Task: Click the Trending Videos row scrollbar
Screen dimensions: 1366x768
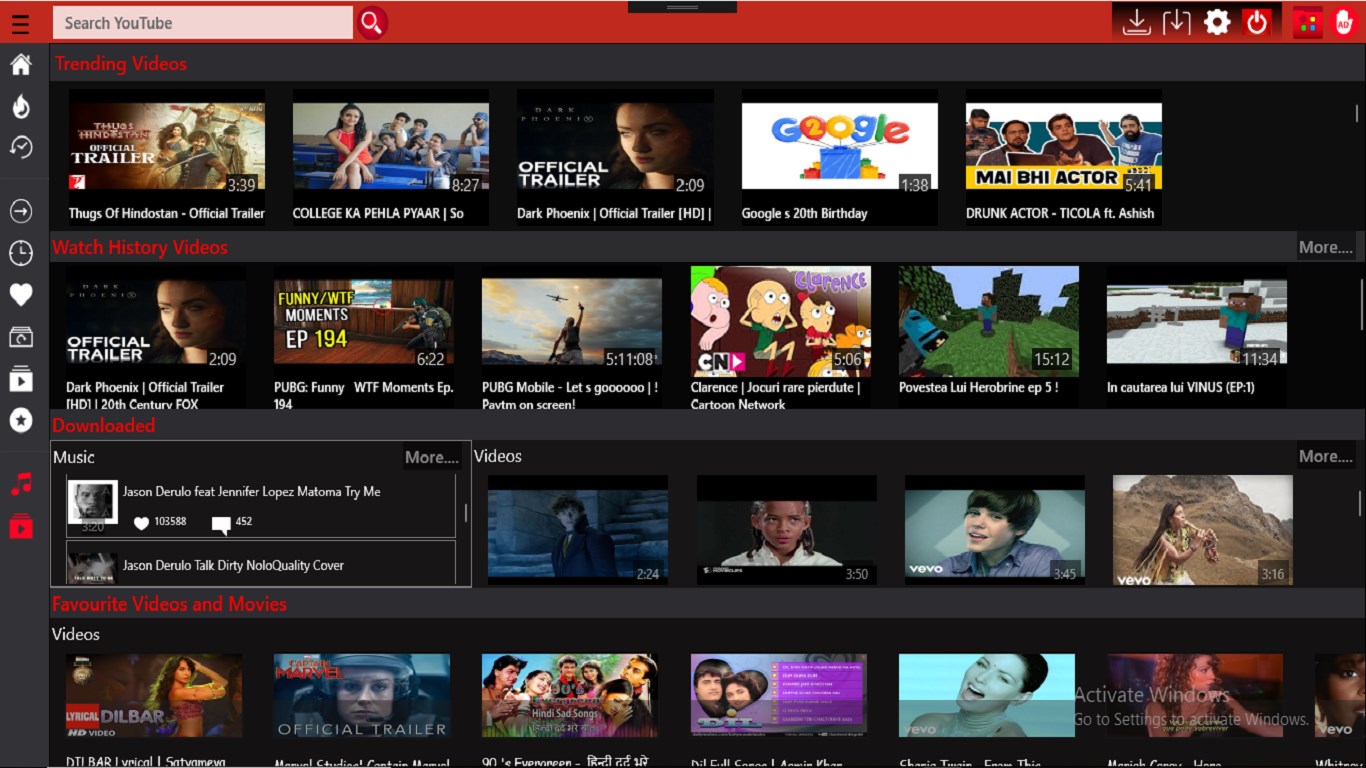Action: click(1357, 114)
